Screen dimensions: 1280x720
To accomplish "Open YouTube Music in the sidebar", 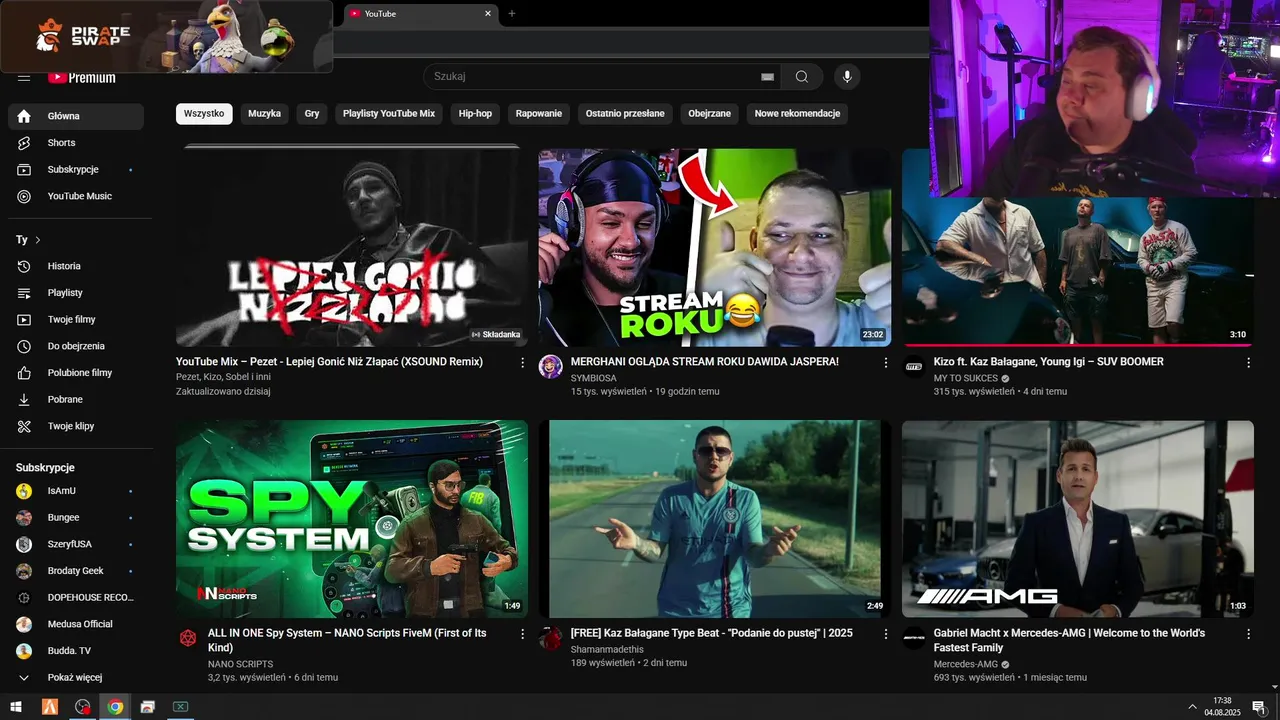I will (76, 196).
